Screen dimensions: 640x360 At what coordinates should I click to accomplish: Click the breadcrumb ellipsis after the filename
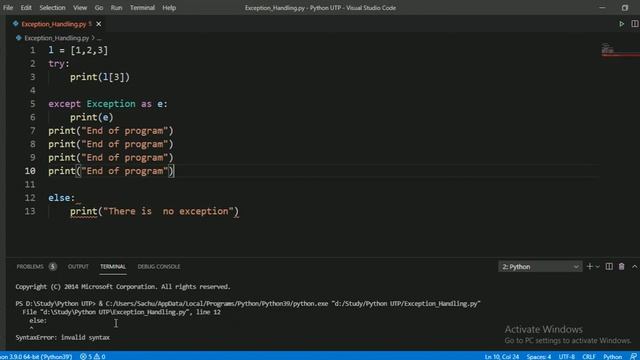pos(99,38)
